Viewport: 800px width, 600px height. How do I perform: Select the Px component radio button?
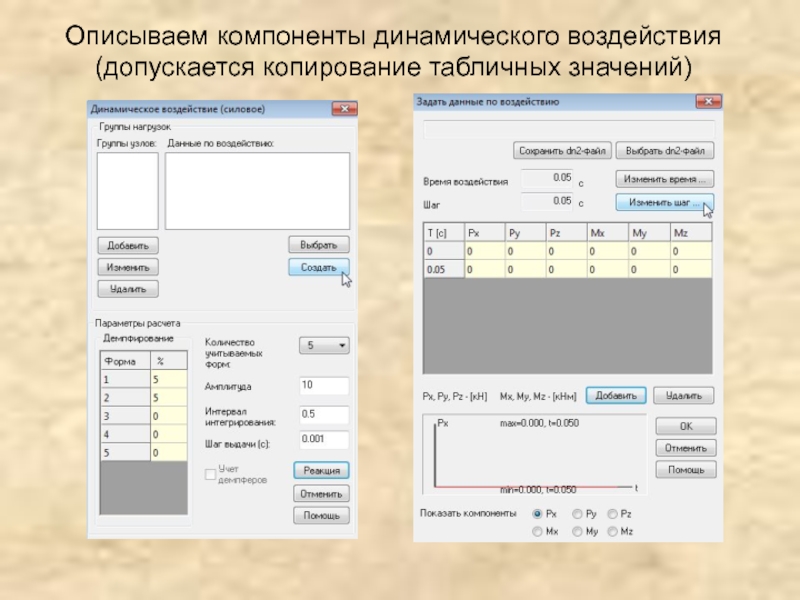click(x=537, y=514)
